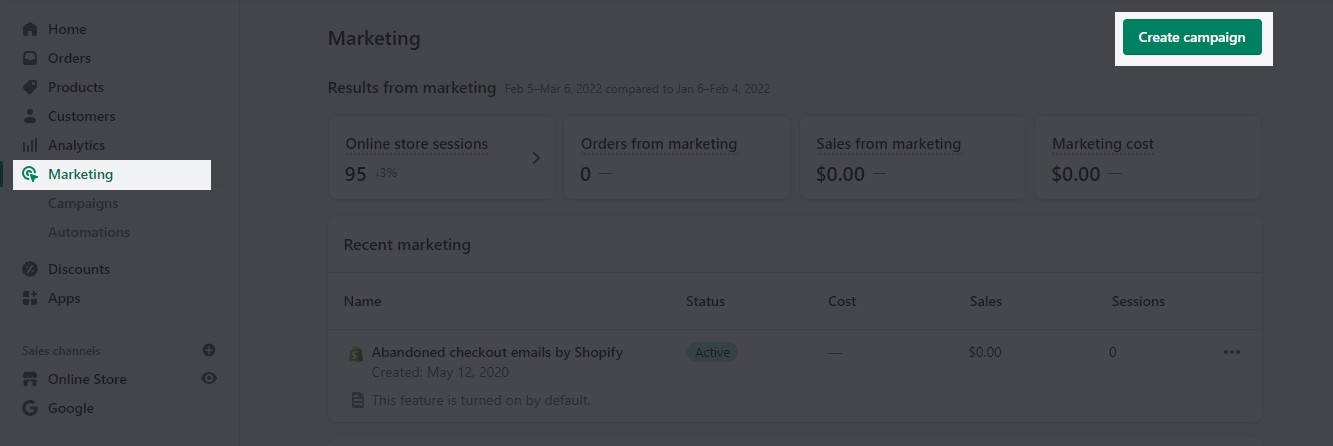Image resolution: width=1333 pixels, height=446 pixels.
Task: Add a sales channel with plus icon
Action: tap(209, 350)
